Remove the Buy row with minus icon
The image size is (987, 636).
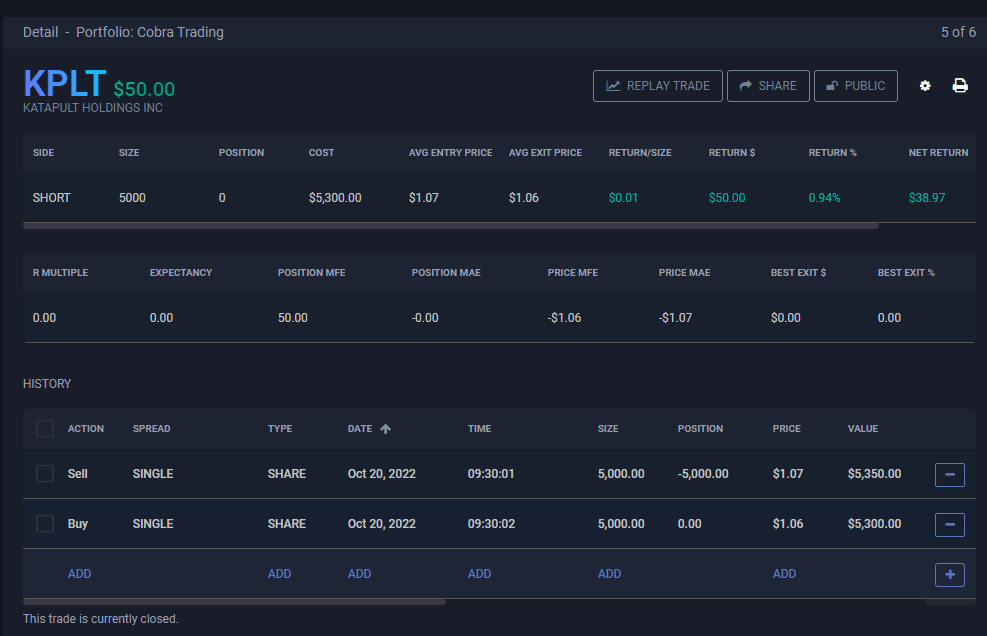(949, 524)
